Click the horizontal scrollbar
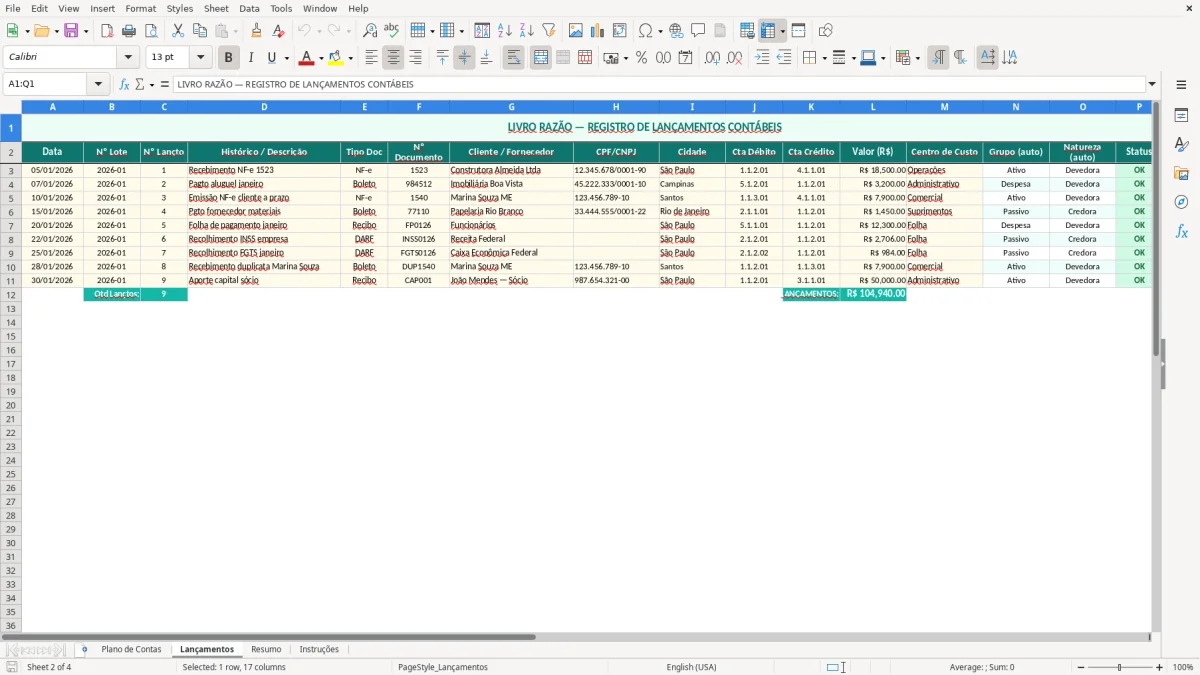 coord(268,636)
